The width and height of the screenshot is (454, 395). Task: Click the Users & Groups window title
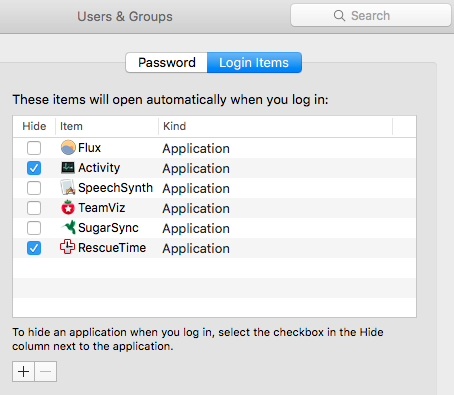pyautogui.click(x=125, y=16)
